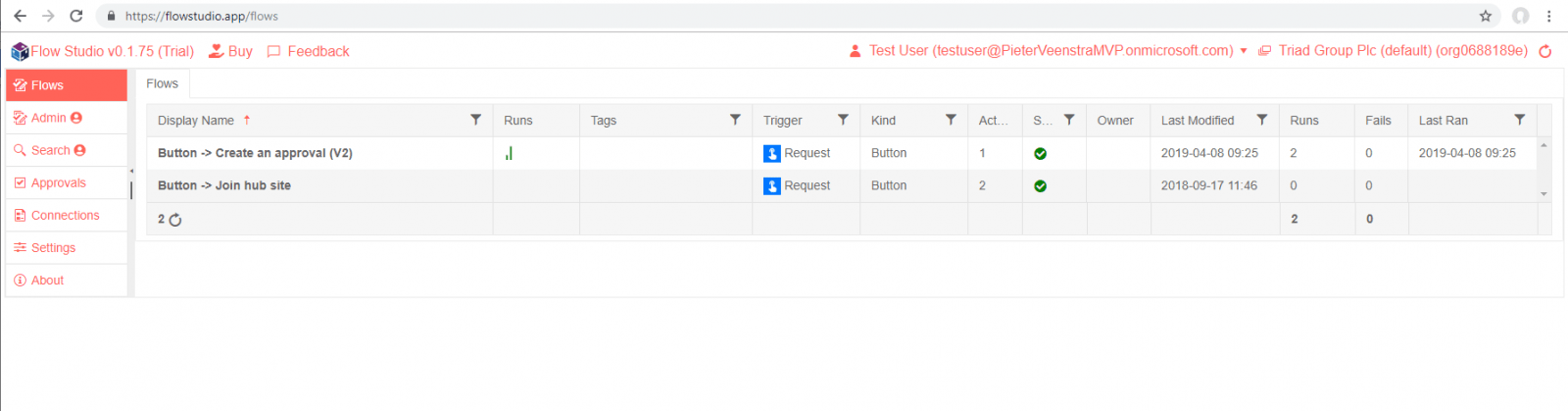
Task: Open the Chrome profile avatar
Action: point(1520,16)
